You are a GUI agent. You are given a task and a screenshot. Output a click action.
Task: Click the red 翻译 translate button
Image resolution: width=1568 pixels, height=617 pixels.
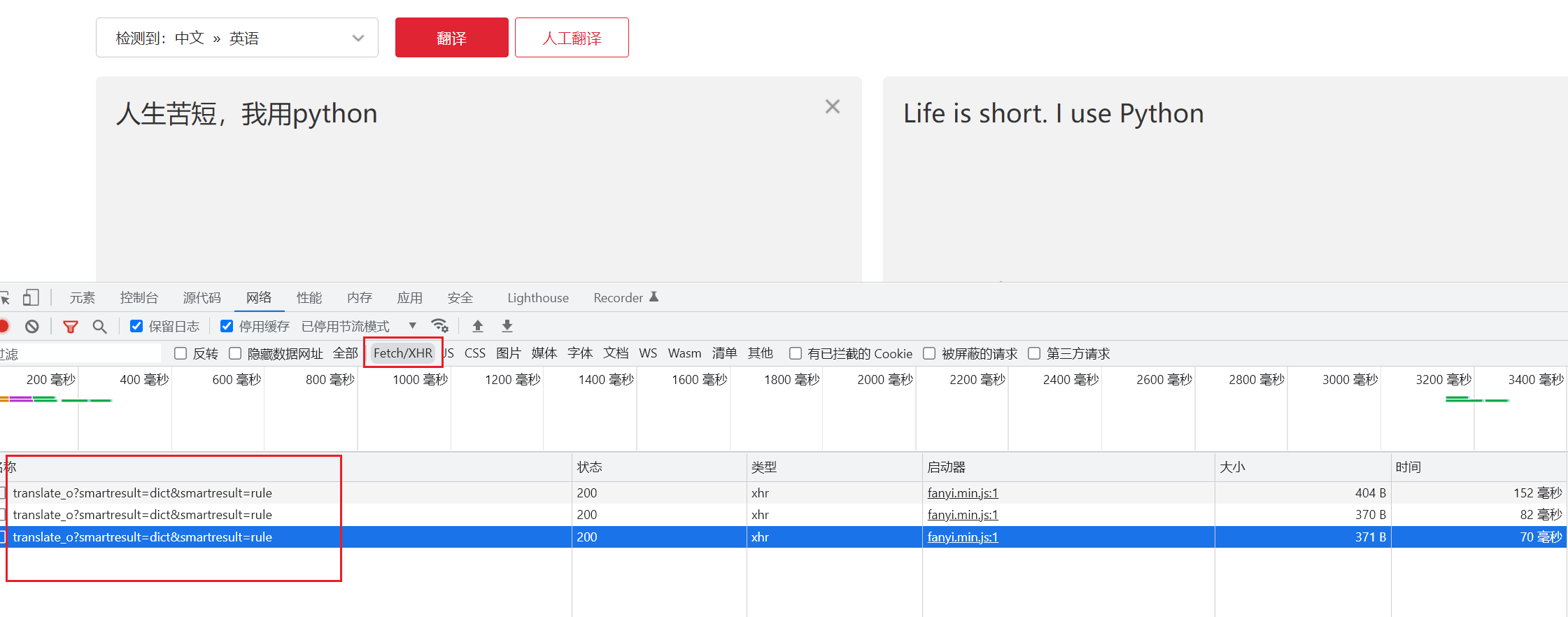[451, 38]
